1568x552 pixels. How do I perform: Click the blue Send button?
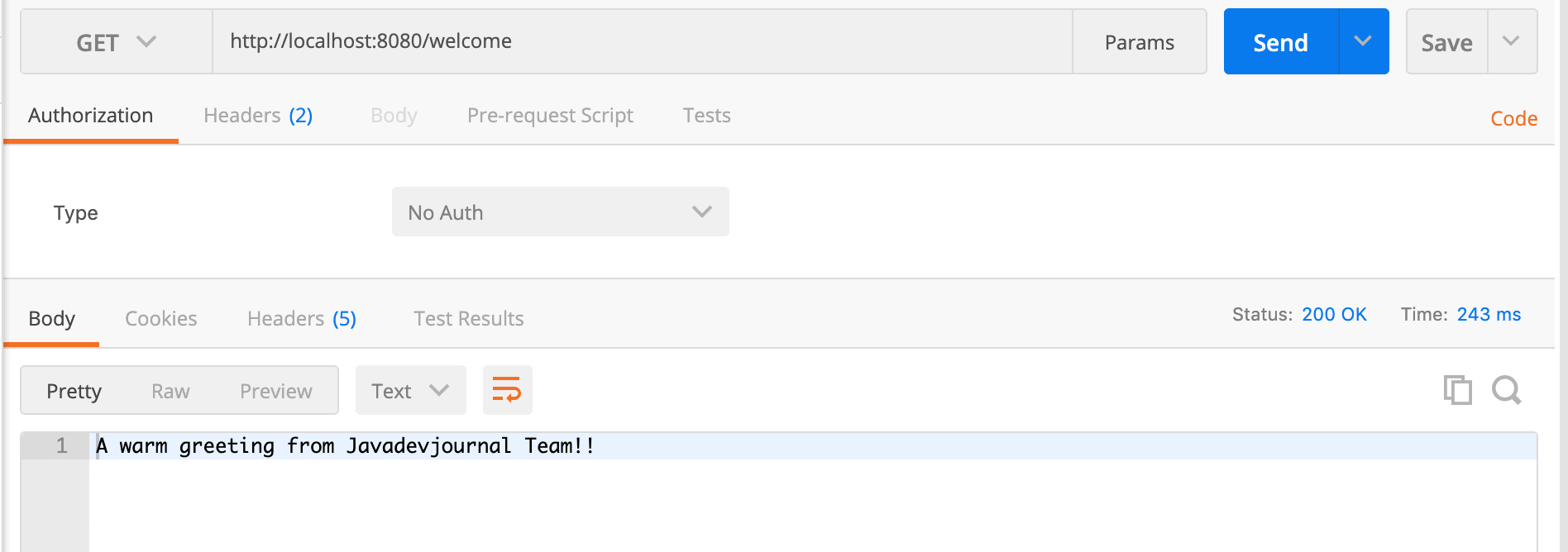click(1280, 42)
